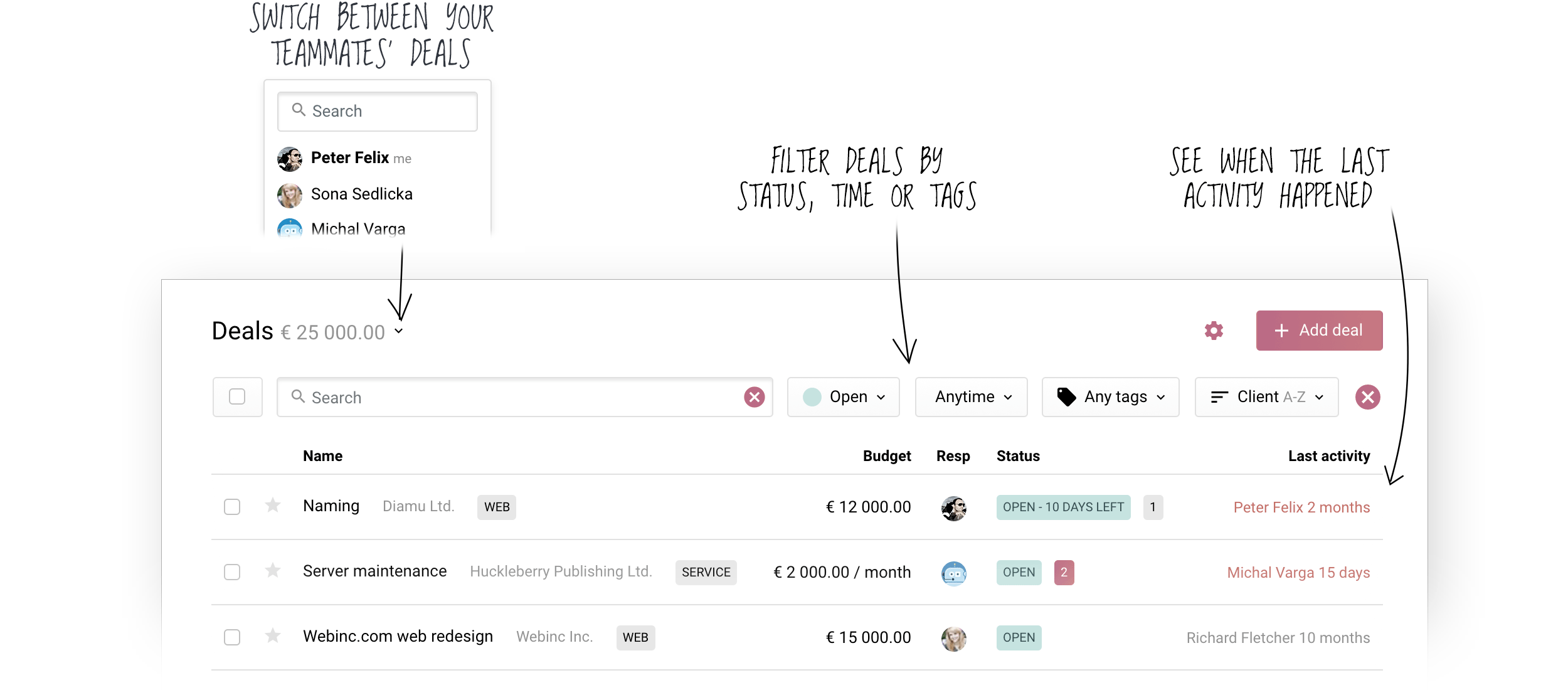
Task: Click the magnifier icon in deals search
Action: (x=299, y=396)
